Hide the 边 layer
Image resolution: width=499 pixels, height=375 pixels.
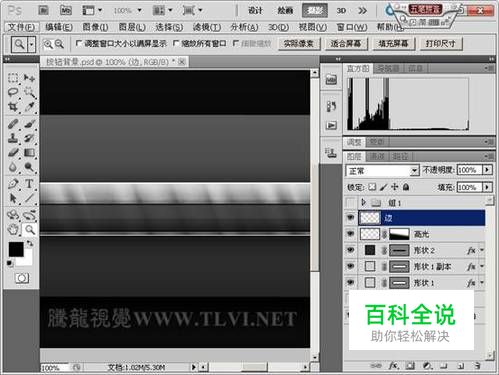pyautogui.click(x=350, y=218)
